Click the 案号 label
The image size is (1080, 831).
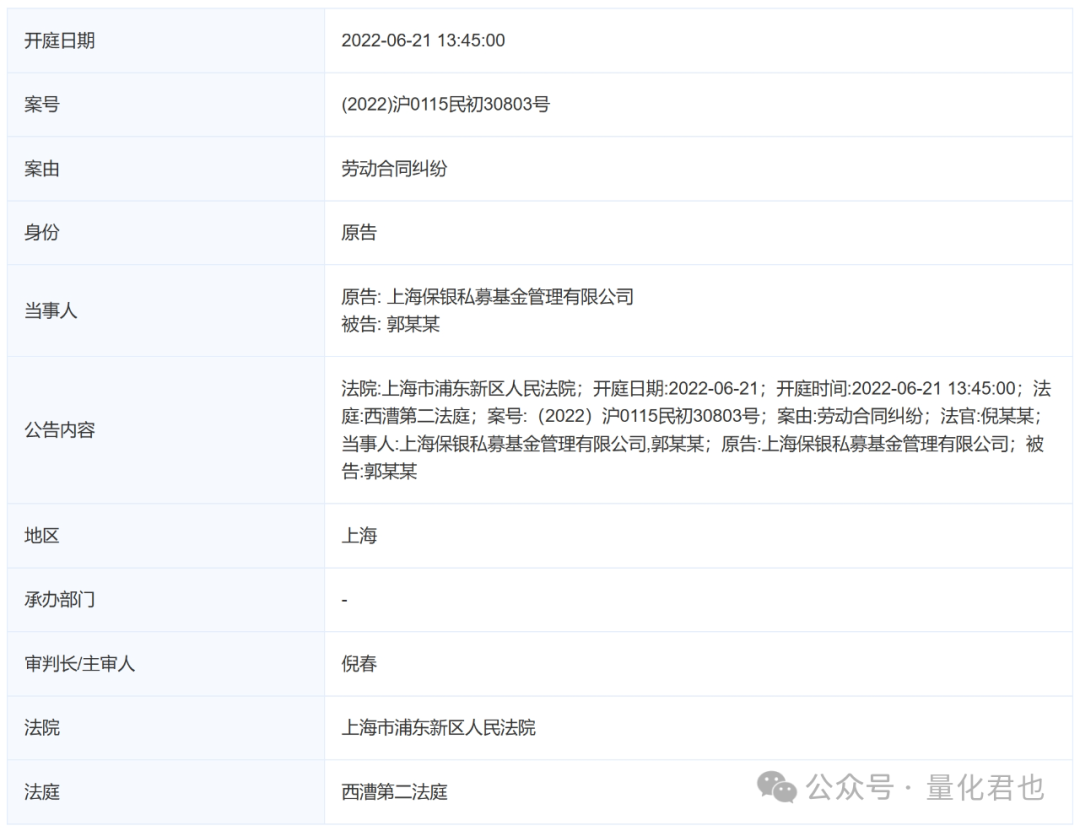point(42,105)
